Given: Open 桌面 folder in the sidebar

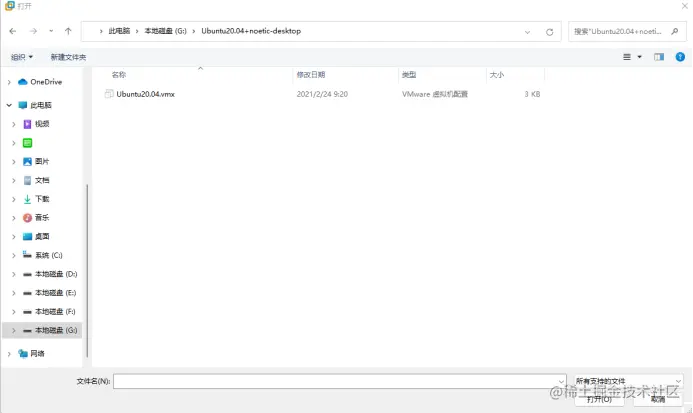Looking at the screenshot, I should pyautogui.click(x=42, y=237).
